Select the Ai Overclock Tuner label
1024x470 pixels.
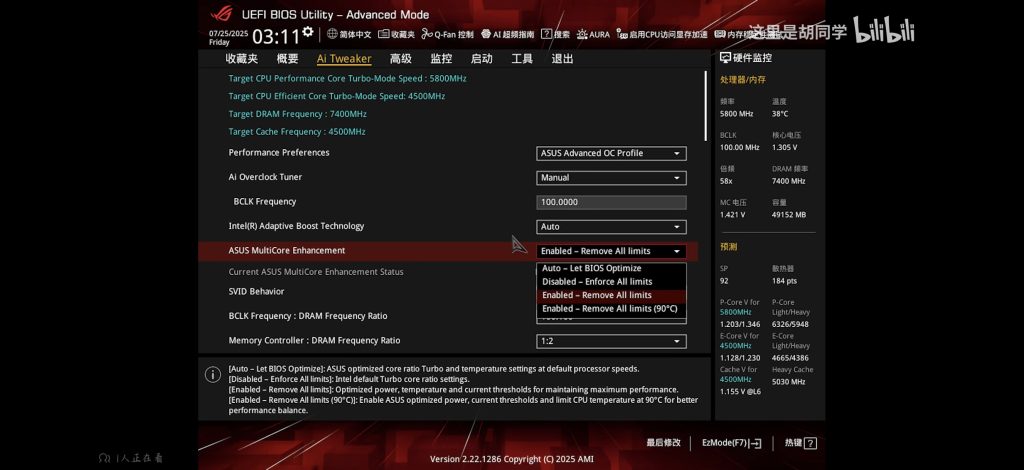click(x=265, y=177)
